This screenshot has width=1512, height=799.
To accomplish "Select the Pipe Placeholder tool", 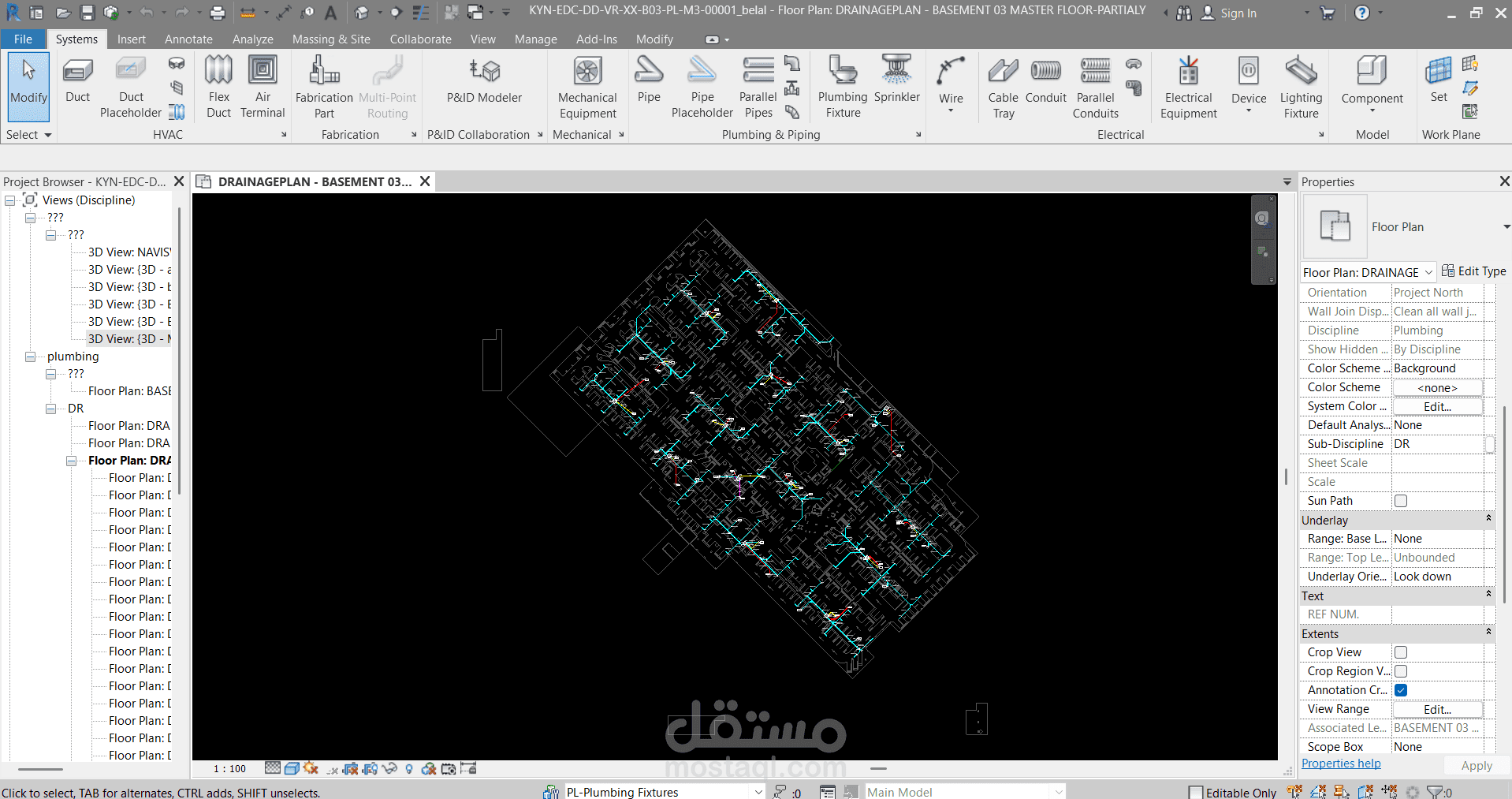I will coord(702,87).
